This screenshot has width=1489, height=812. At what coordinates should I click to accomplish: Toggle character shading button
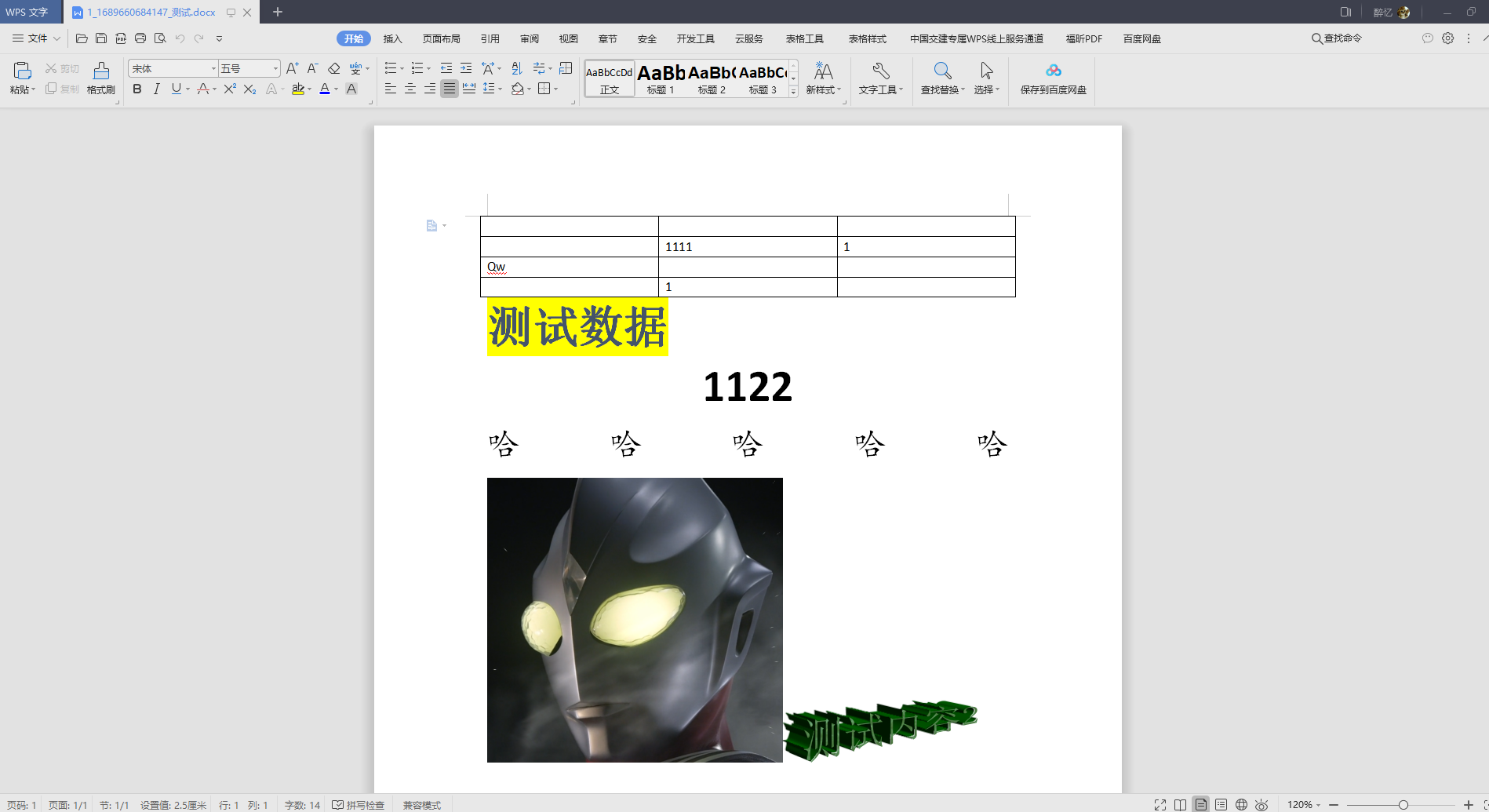tap(351, 89)
